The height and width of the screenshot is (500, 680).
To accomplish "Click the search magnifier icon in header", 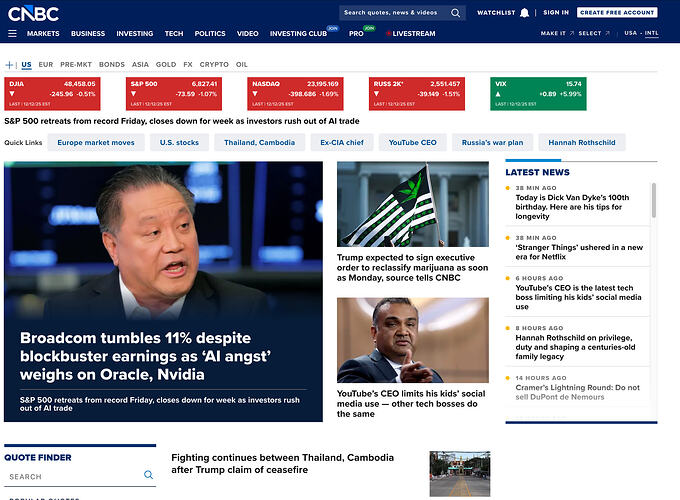I will 455,13.
